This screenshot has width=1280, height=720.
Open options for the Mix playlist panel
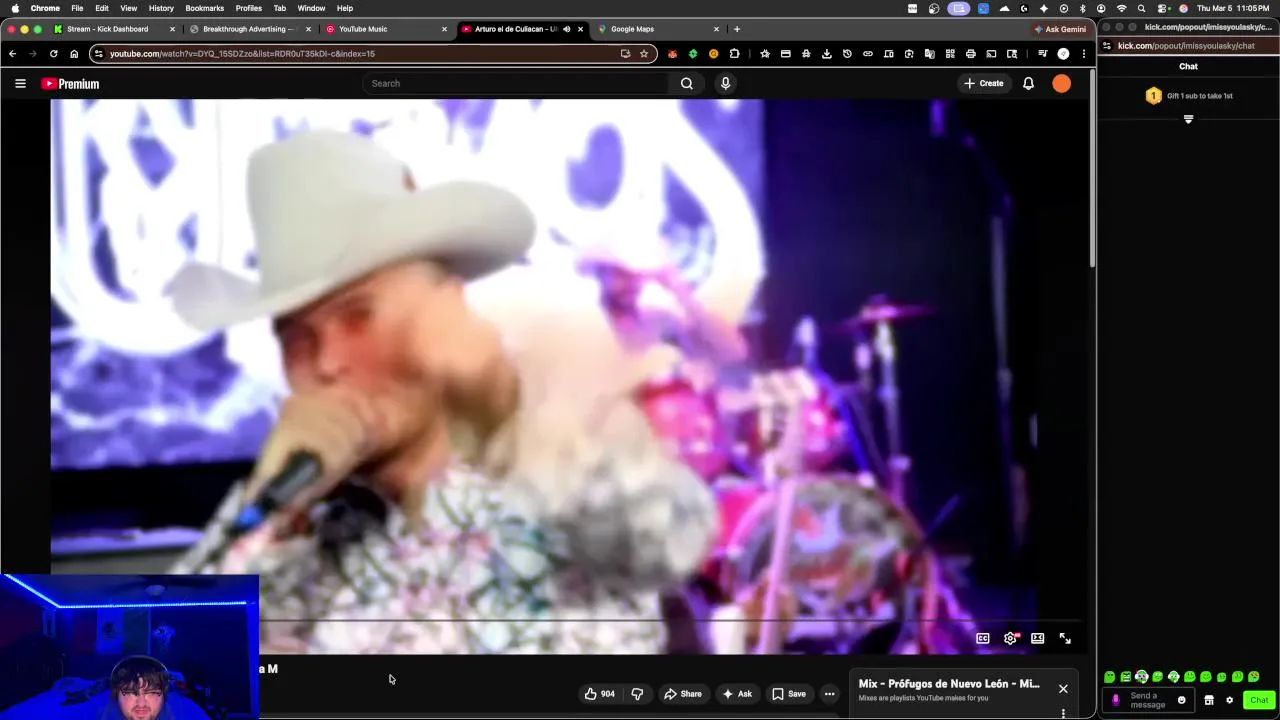click(1063, 714)
